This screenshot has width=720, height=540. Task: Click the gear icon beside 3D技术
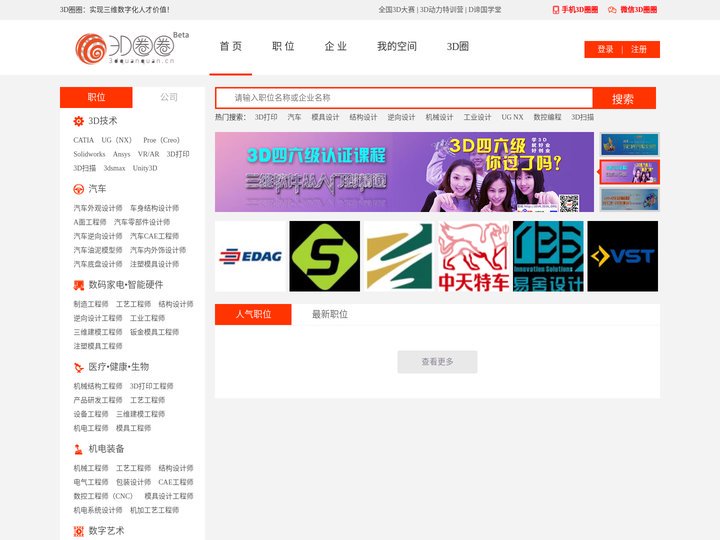tap(79, 121)
